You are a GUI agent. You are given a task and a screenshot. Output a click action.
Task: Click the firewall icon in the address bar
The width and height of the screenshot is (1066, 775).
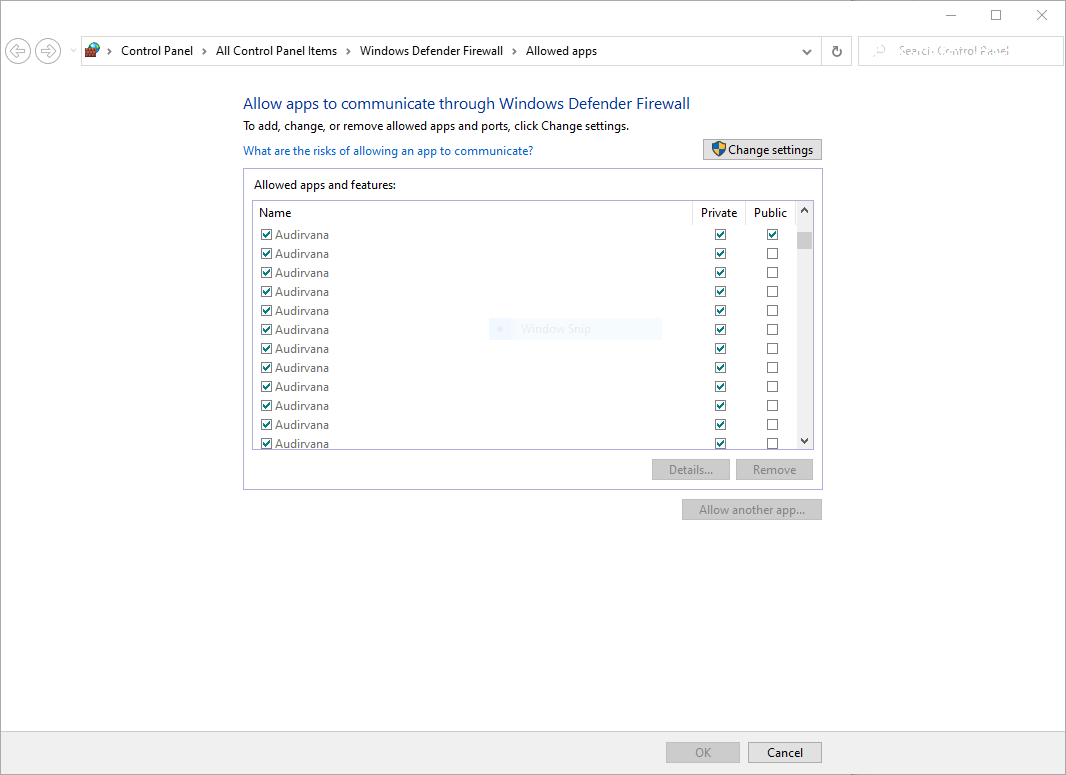pyautogui.click(x=92, y=50)
